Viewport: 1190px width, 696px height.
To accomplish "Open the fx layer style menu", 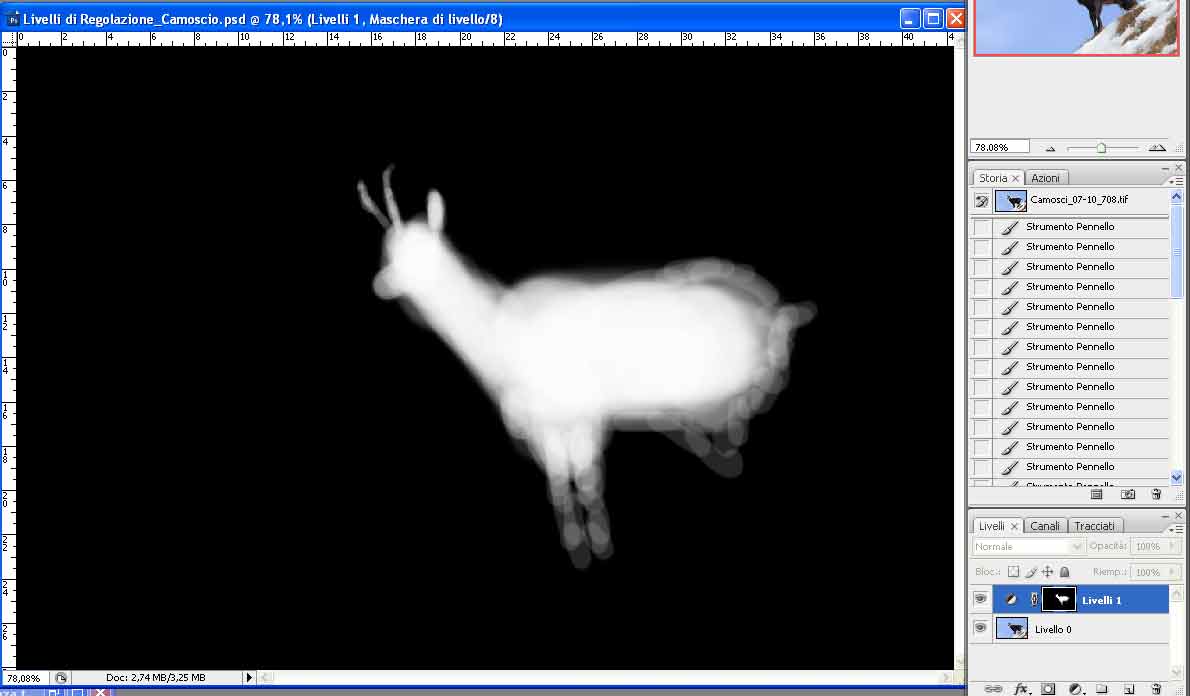I will point(1022,689).
